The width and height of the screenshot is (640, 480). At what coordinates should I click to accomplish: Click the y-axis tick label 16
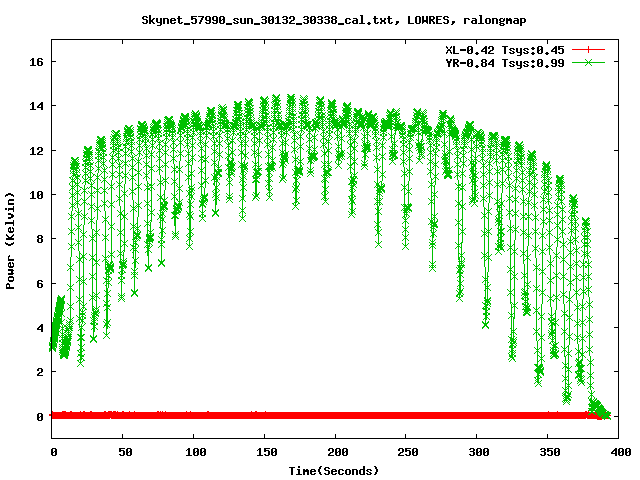point(36,62)
